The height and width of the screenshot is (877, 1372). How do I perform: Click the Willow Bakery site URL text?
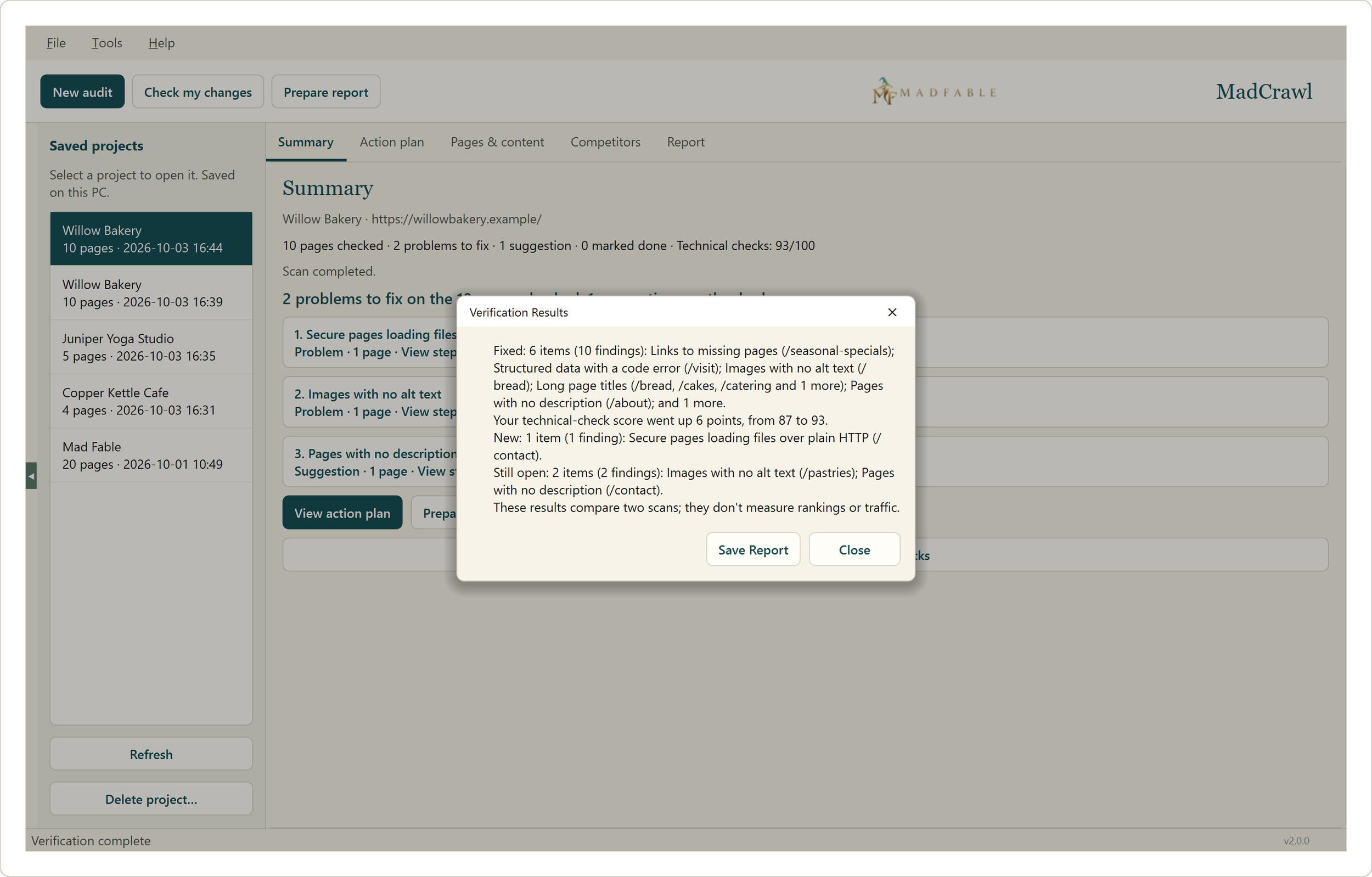(456, 219)
